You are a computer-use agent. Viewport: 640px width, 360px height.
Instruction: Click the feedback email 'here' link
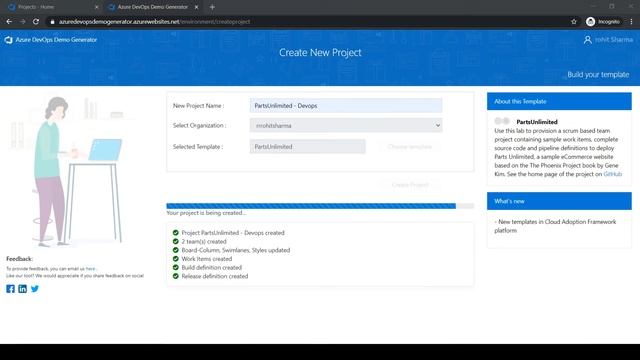tap(90, 269)
